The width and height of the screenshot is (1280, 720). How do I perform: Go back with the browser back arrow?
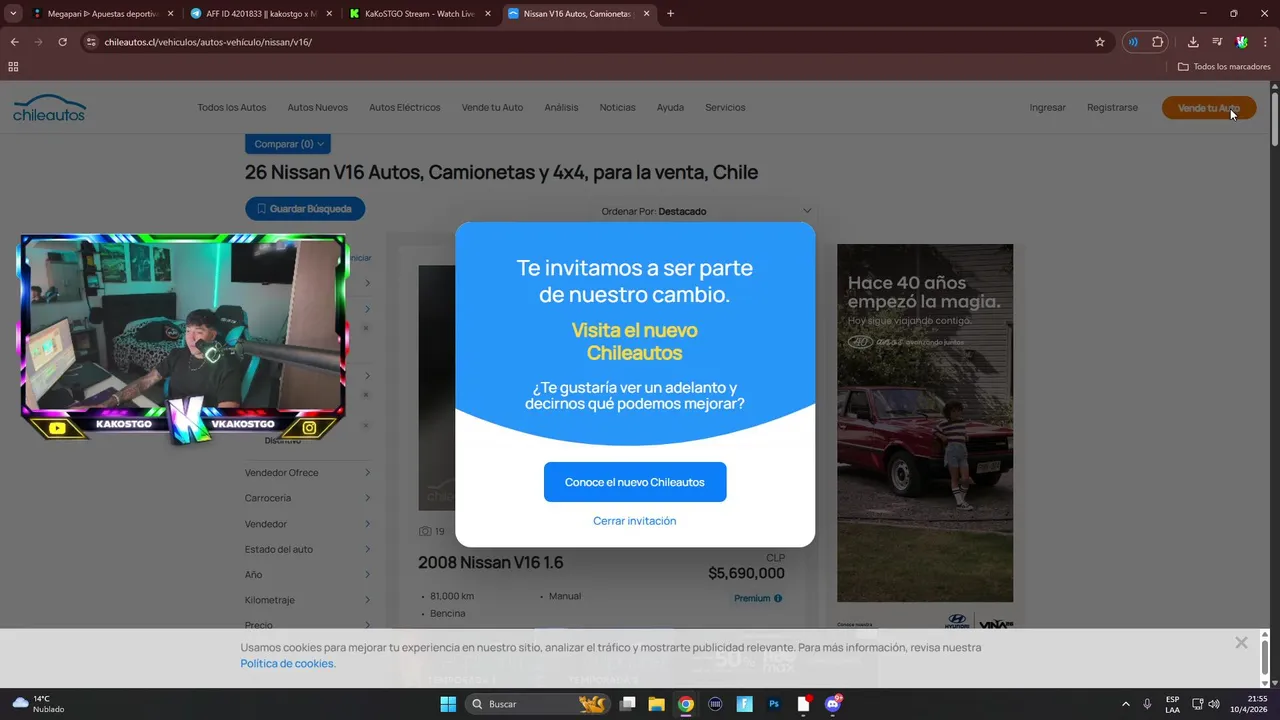pos(14,42)
